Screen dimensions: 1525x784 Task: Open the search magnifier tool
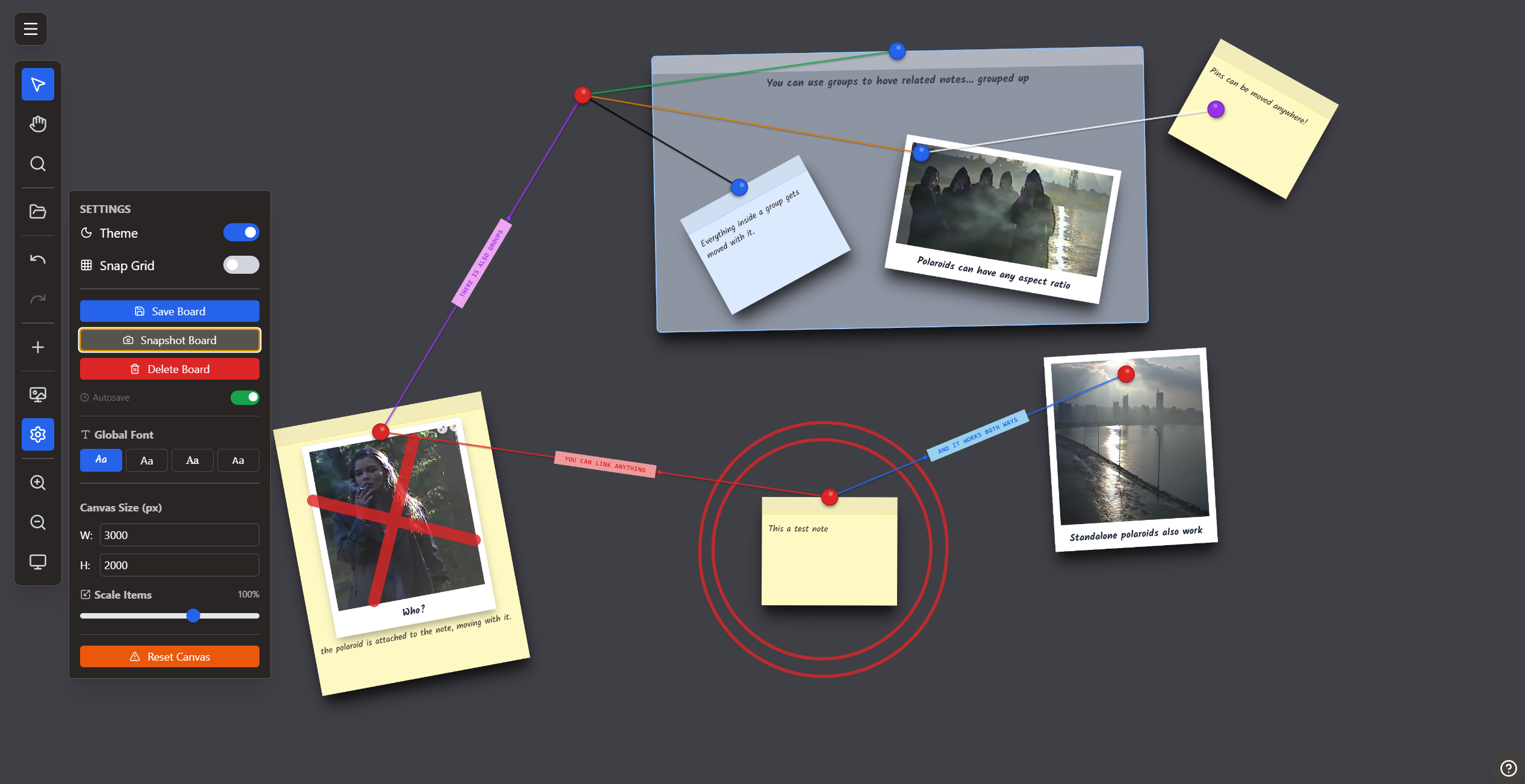(x=38, y=164)
